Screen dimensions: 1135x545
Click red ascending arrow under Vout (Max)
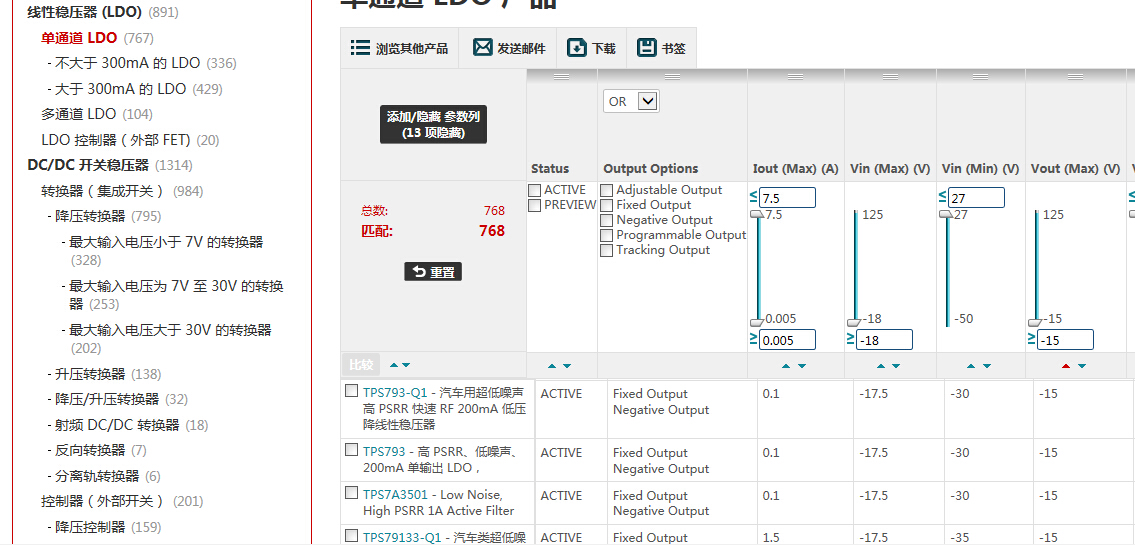click(1066, 366)
